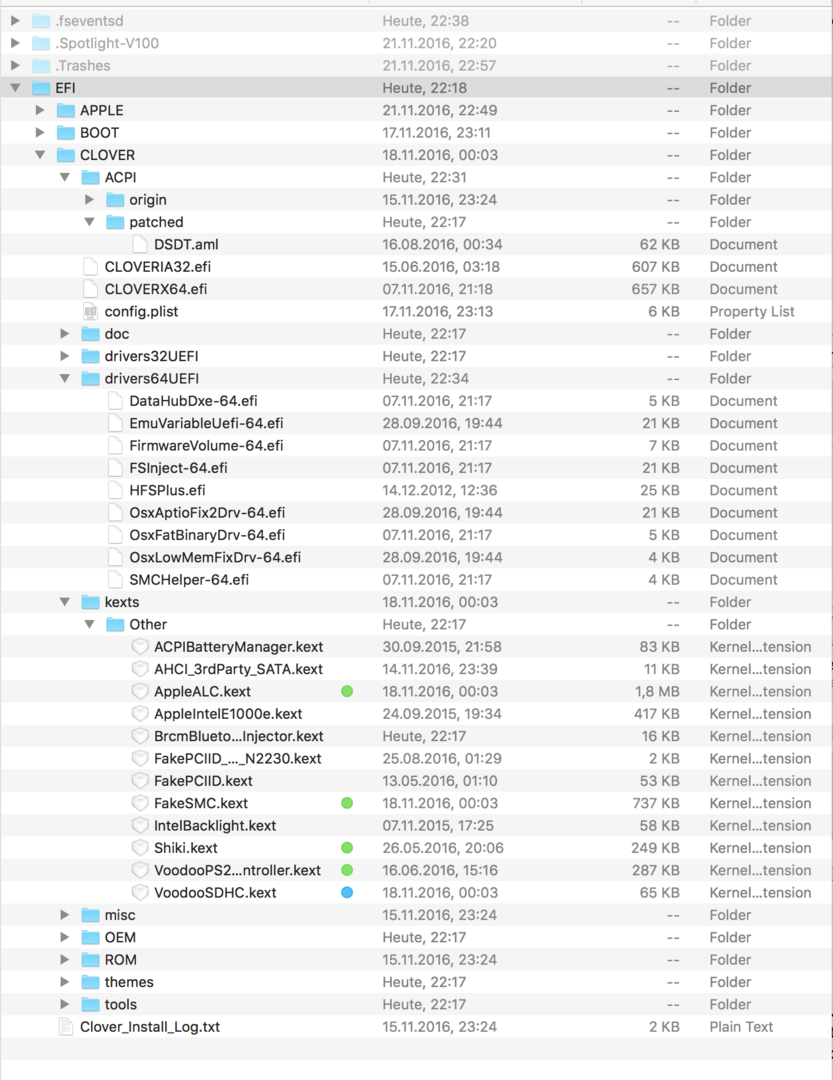Click the Other folder icon
This screenshot has height=1080, width=833.
click(x=116, y=625)
